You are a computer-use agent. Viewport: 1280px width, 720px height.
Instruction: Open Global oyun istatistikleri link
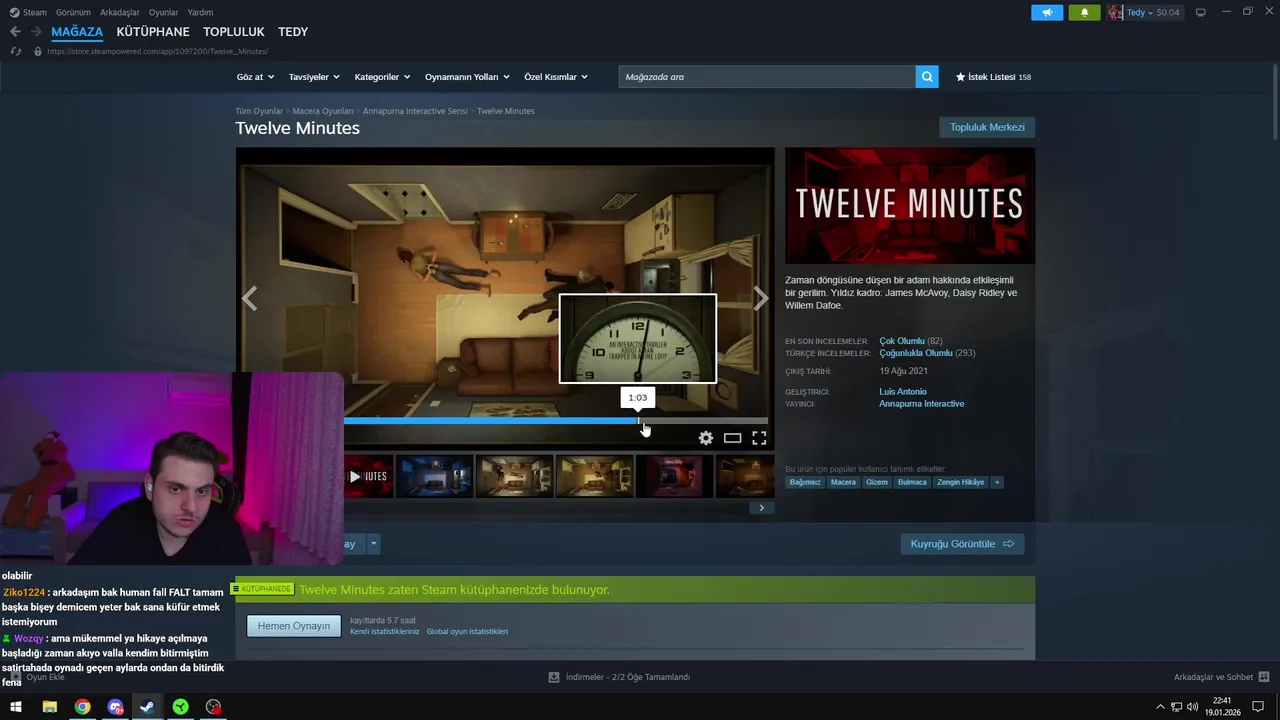point(467,632)
